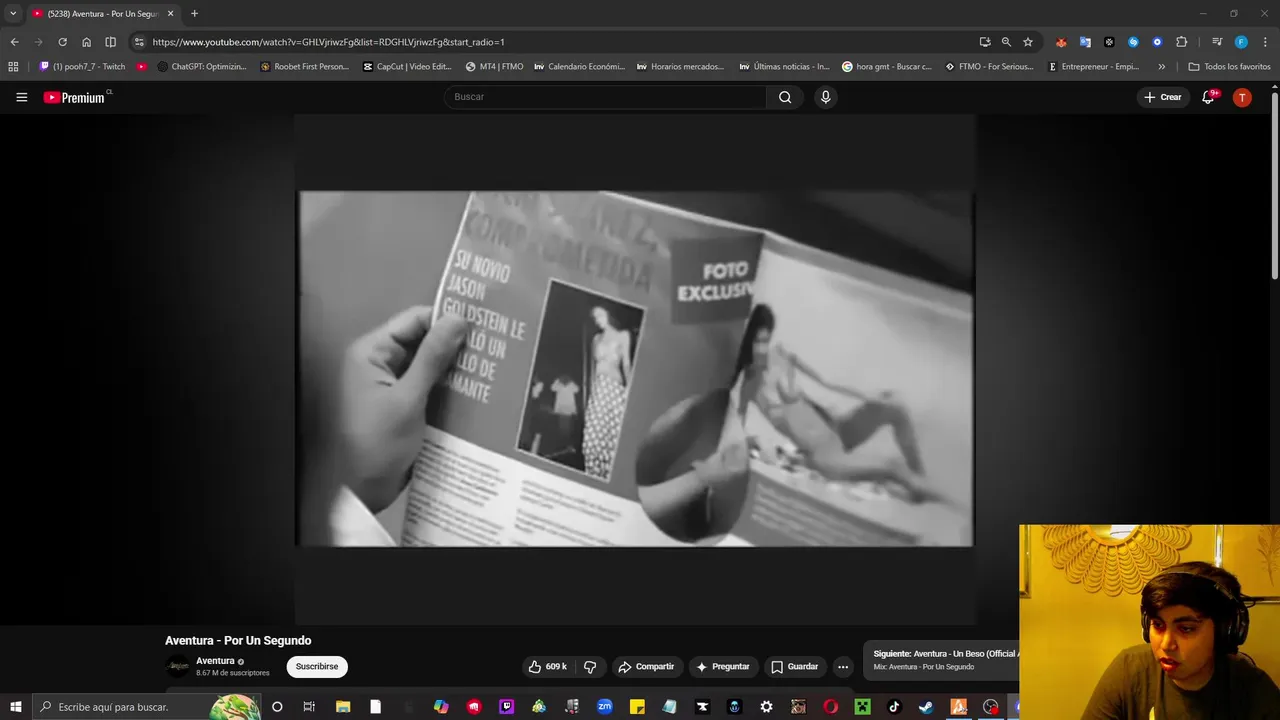This screenshot has height=720, width=1280.
Task: Open the Google Translate extension
Action: (x=1085, y=42)
